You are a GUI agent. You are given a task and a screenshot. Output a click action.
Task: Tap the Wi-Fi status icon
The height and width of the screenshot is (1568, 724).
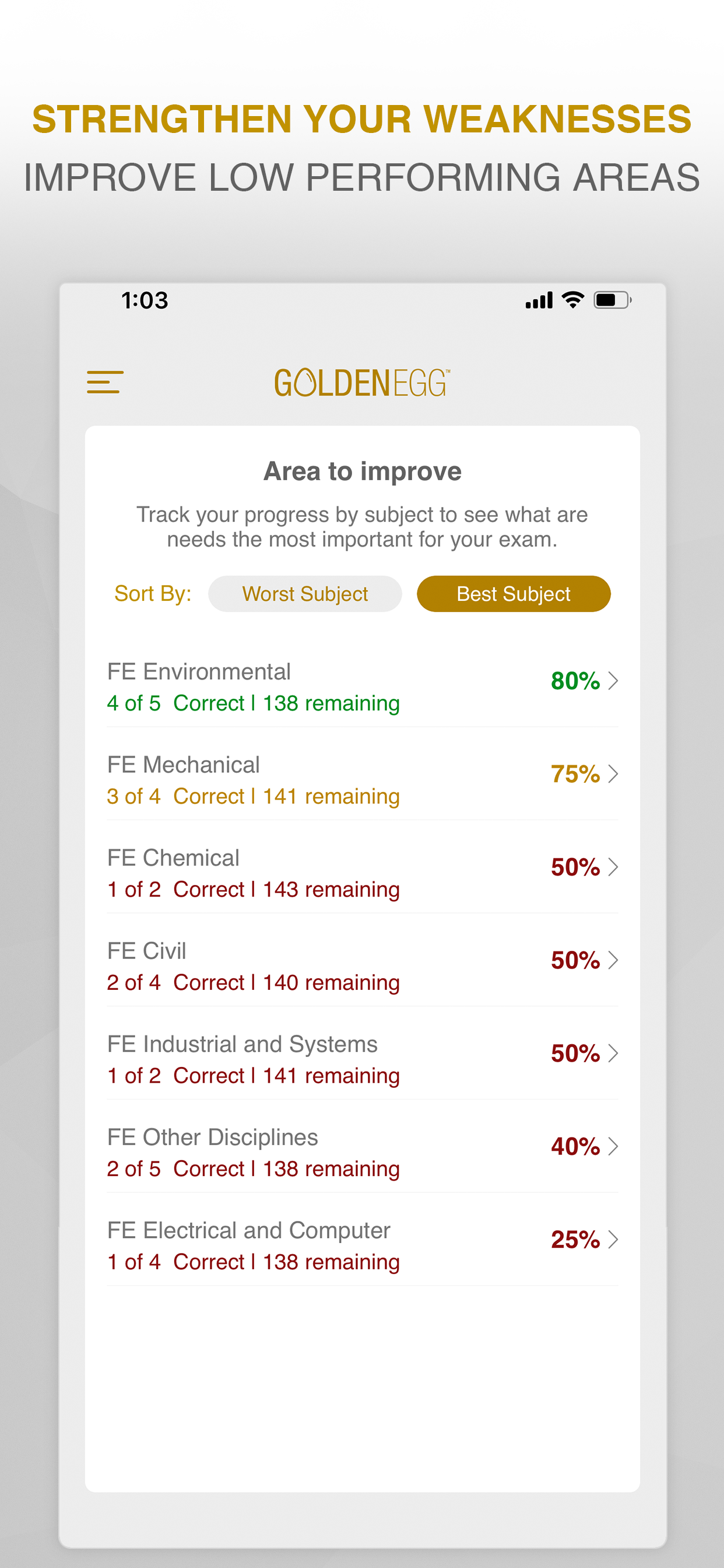(x=572, y=299)
